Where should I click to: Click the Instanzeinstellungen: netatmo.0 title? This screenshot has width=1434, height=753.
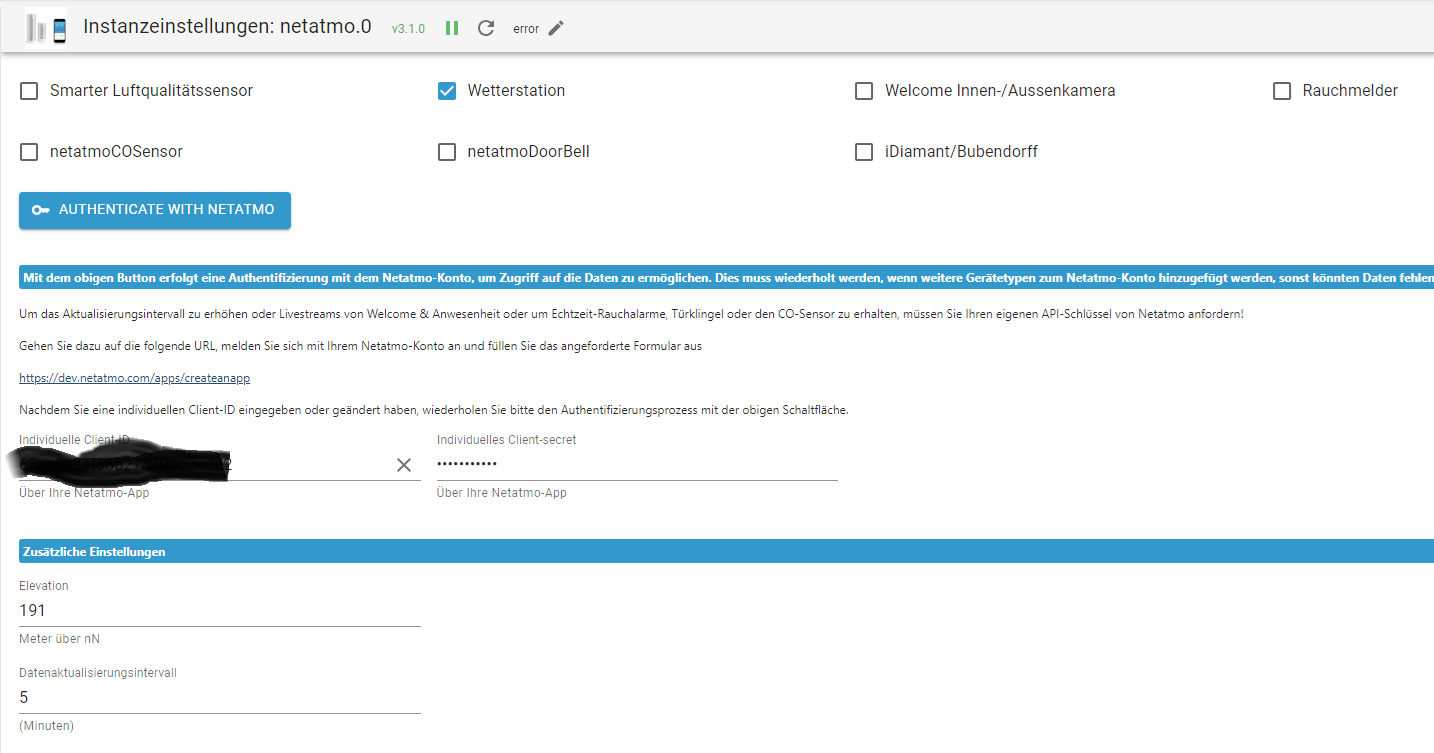pyautogui.click(x=227, y=27)
